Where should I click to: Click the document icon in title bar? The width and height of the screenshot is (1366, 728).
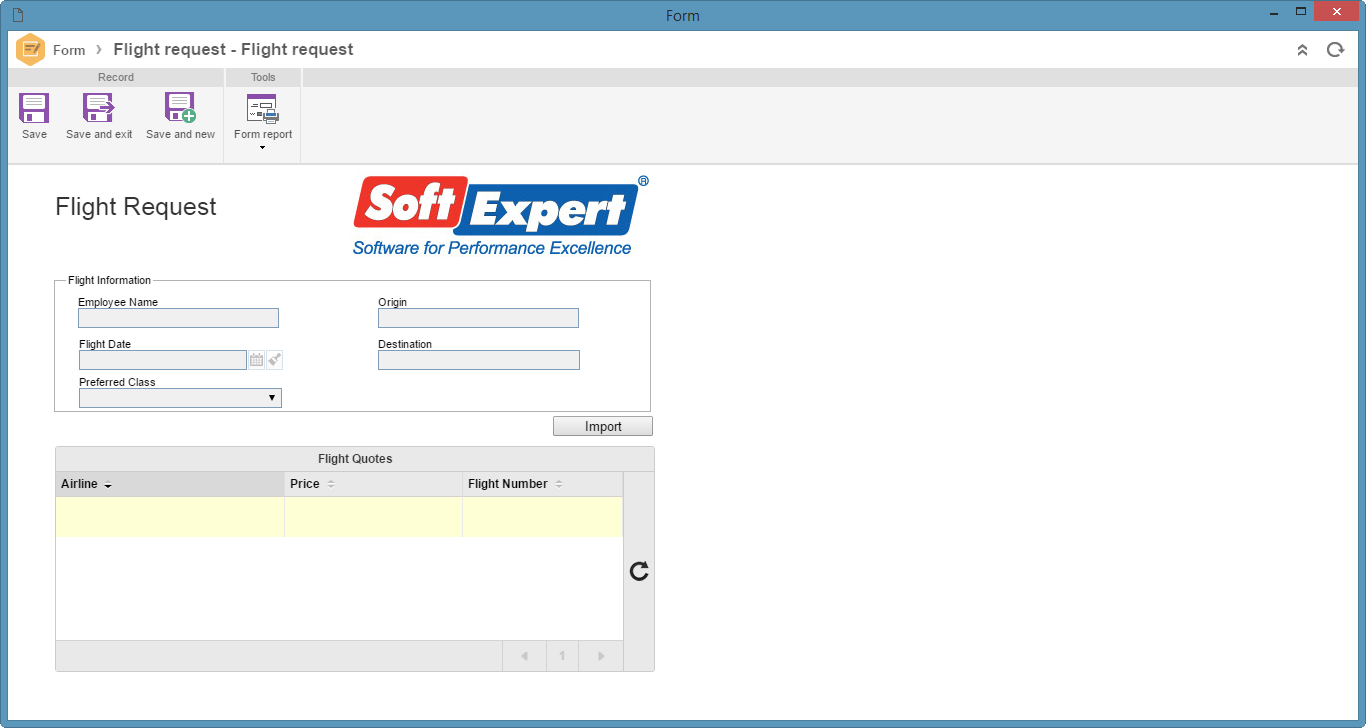click(17, 15)
